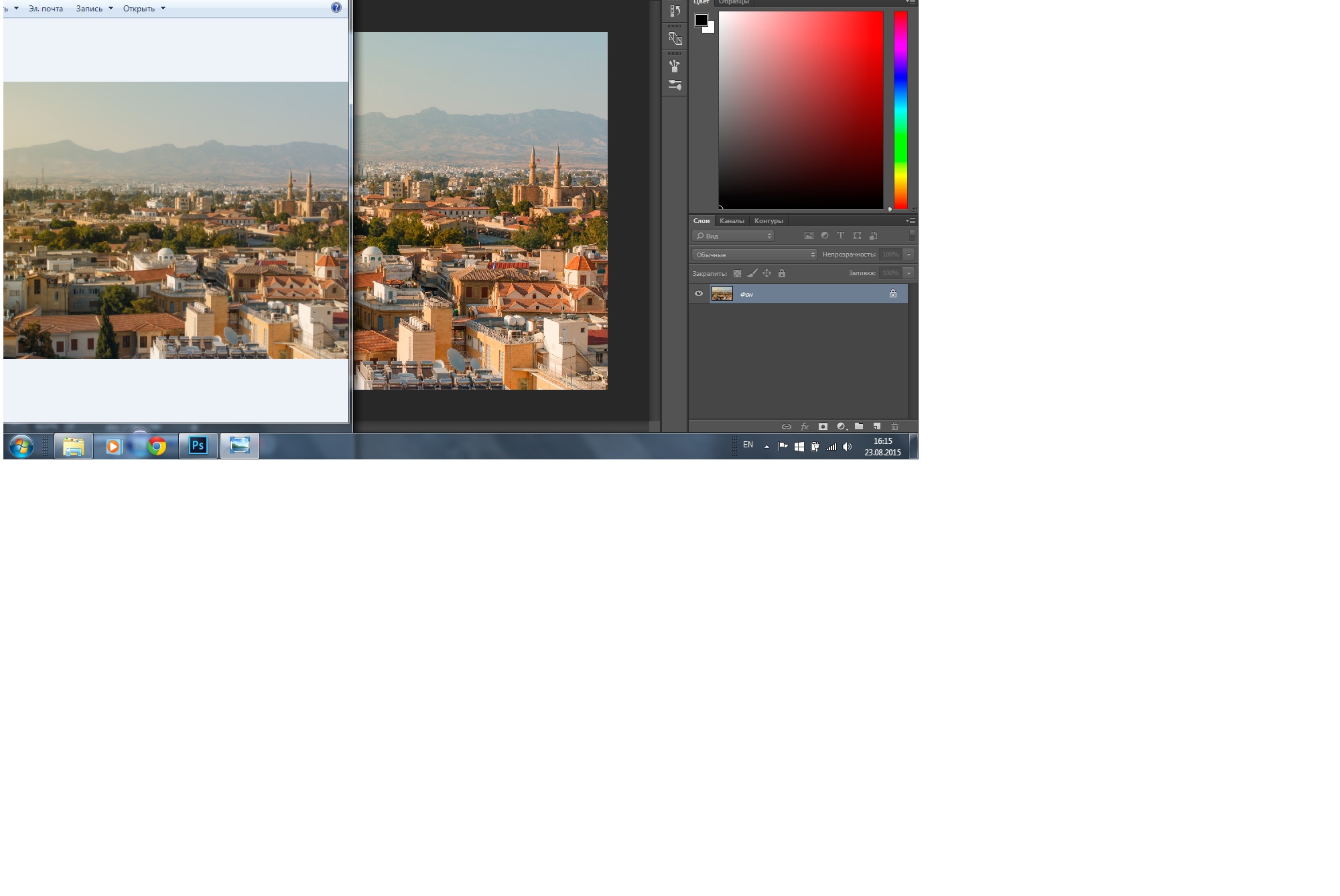Add a layer style via fx icon
Image resolution: width=1340 pixels, height=896 pixels.
pos(805,427)
